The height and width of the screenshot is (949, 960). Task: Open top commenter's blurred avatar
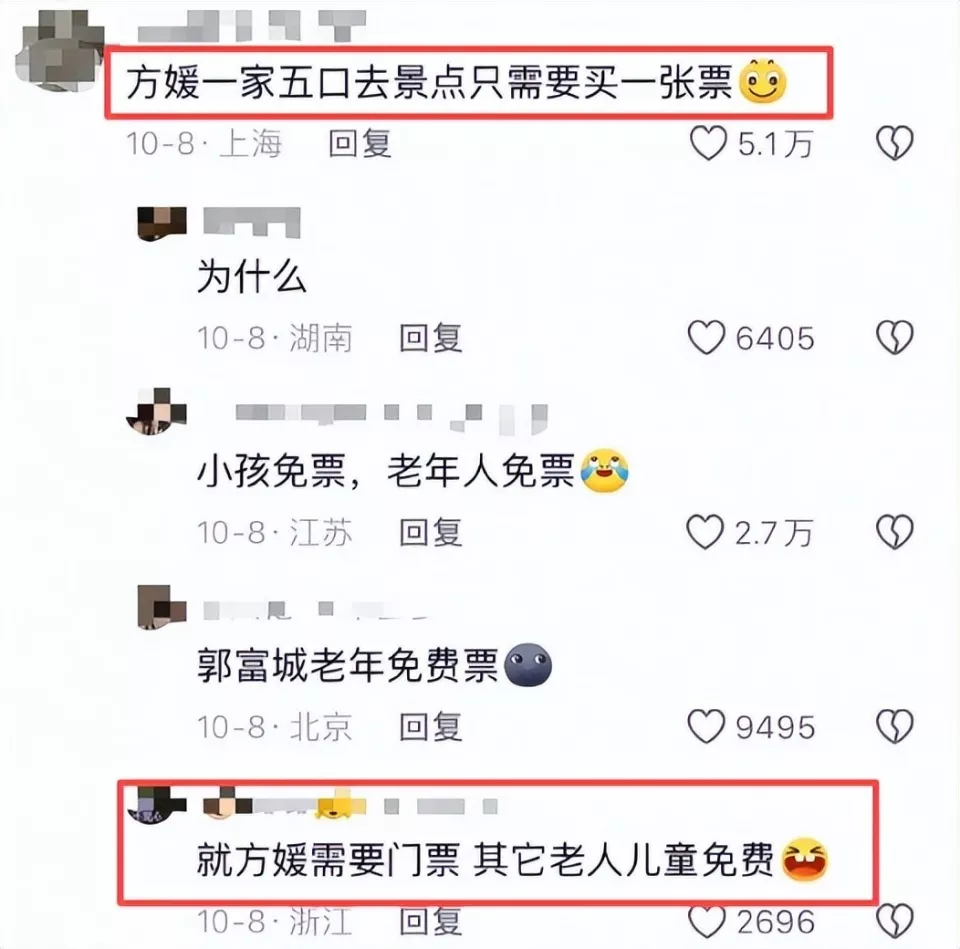coord(60,50)
